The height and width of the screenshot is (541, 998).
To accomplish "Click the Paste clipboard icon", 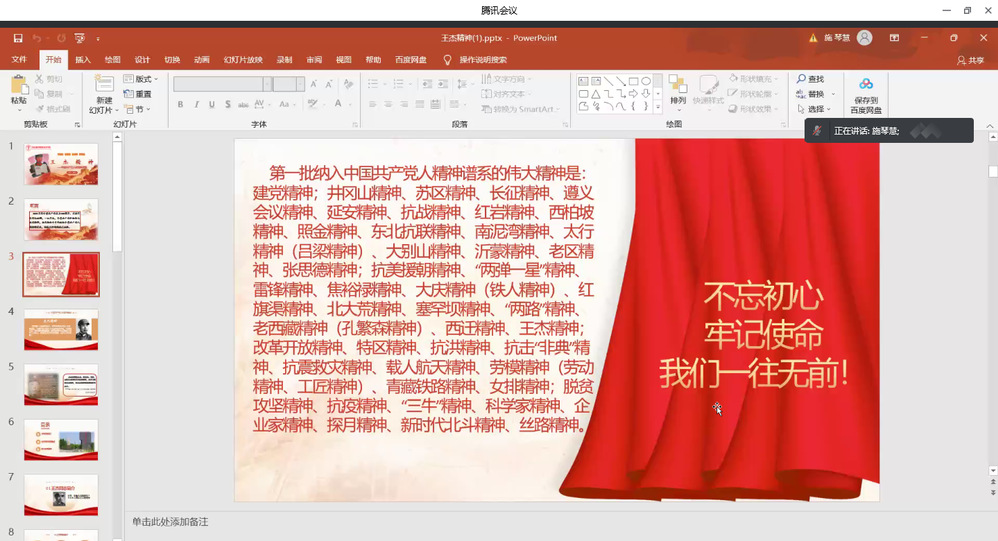I will tap(18, 87).
